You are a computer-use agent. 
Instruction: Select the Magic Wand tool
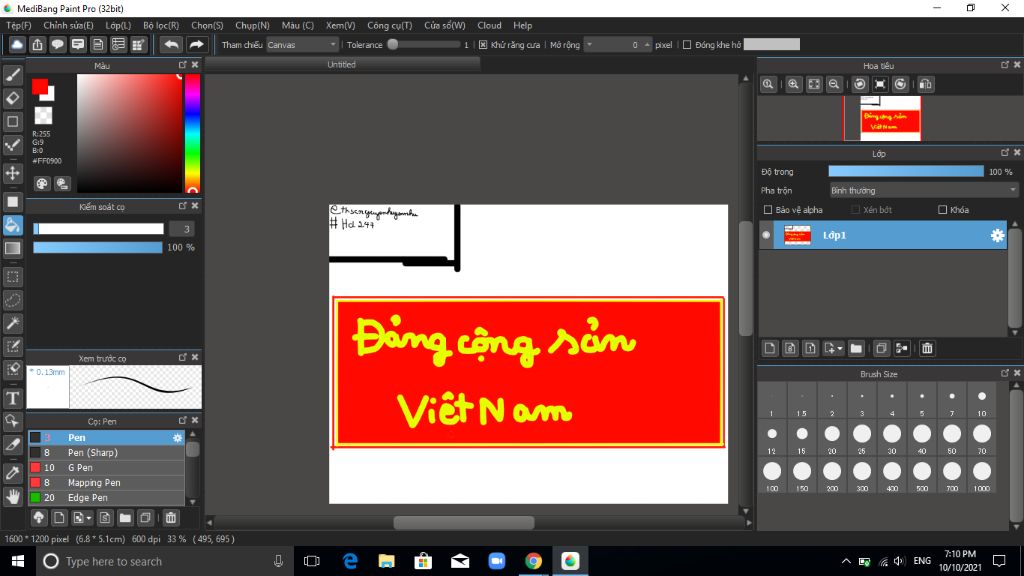point(12,323)
